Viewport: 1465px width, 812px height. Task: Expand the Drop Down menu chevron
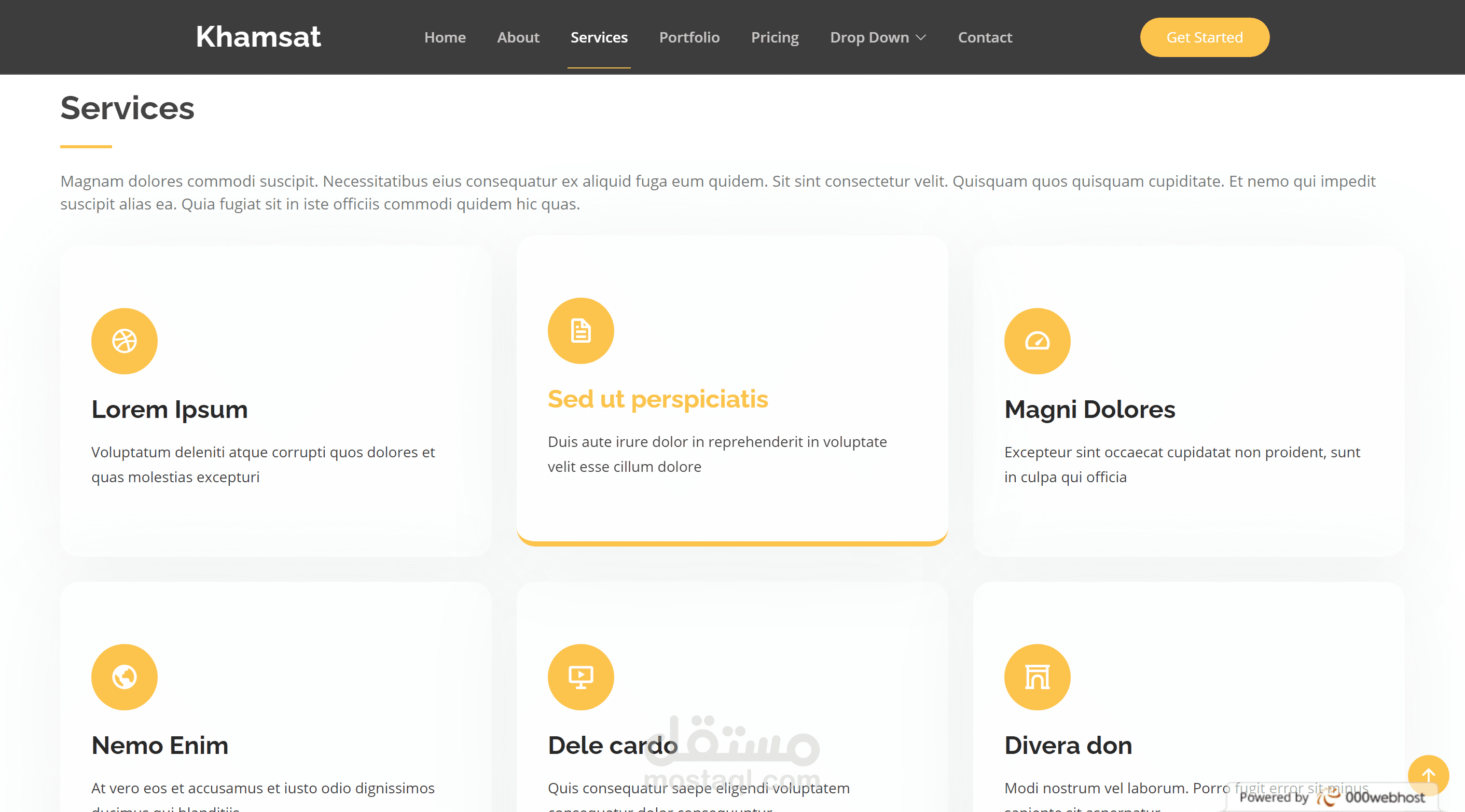[x=921, y=37]
